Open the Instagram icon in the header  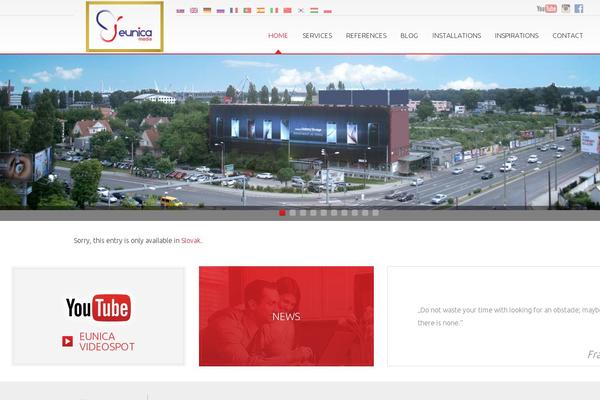pos(566,8)
